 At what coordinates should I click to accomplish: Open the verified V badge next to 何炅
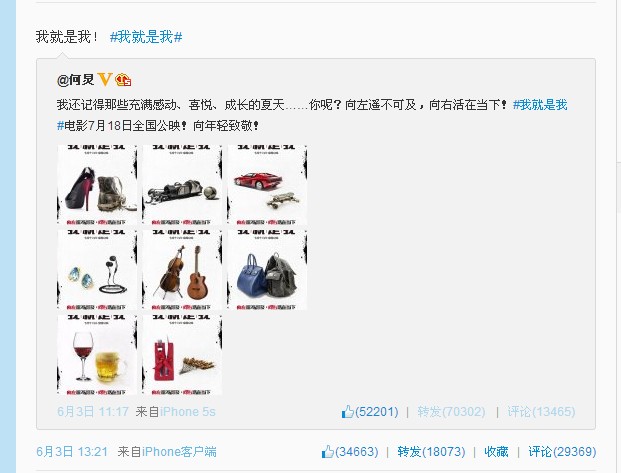105,80
